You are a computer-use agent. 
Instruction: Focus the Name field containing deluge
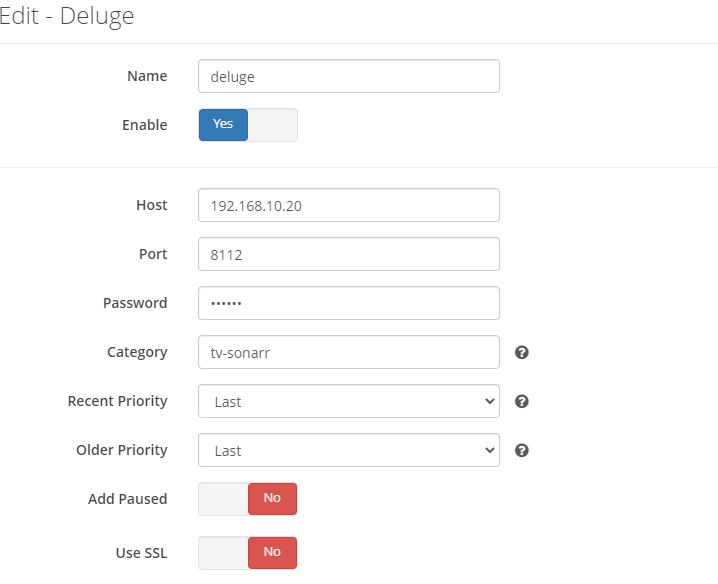pos(348,76)
